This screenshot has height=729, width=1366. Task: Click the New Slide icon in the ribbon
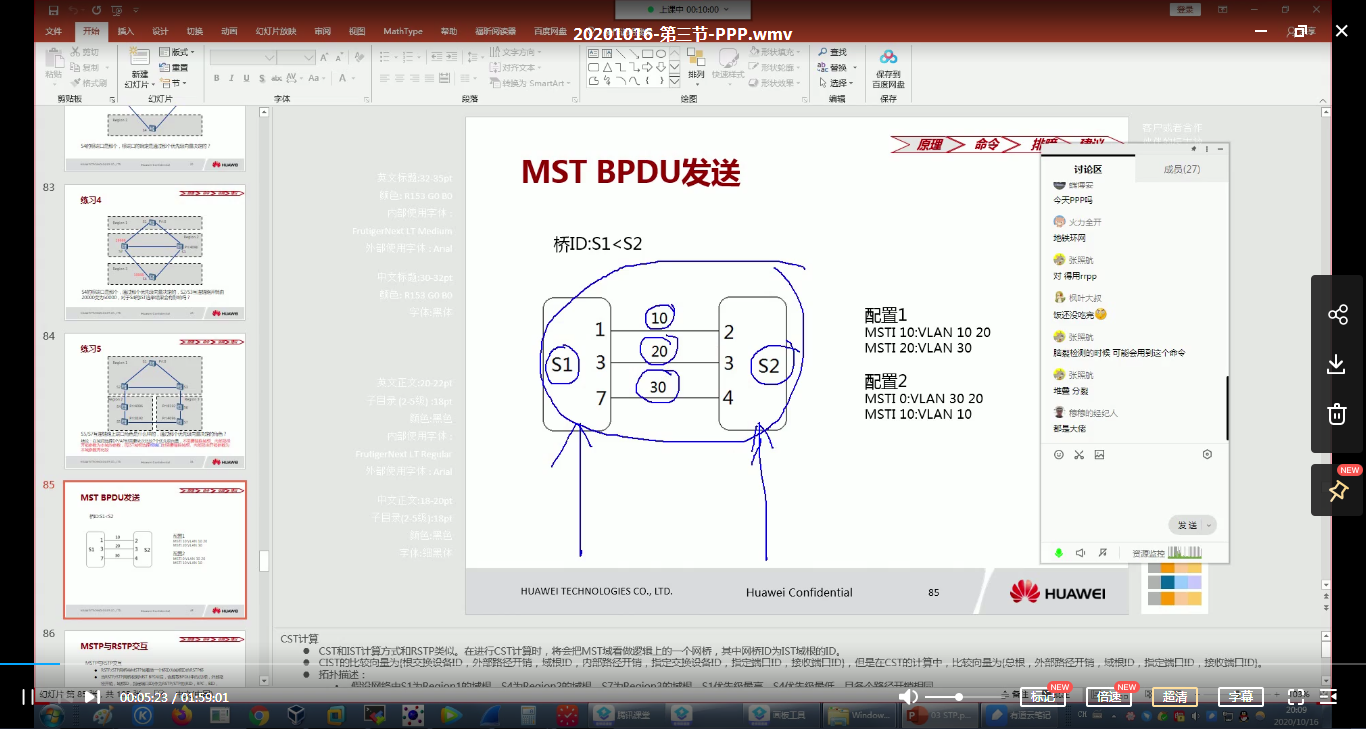[139, 58]
